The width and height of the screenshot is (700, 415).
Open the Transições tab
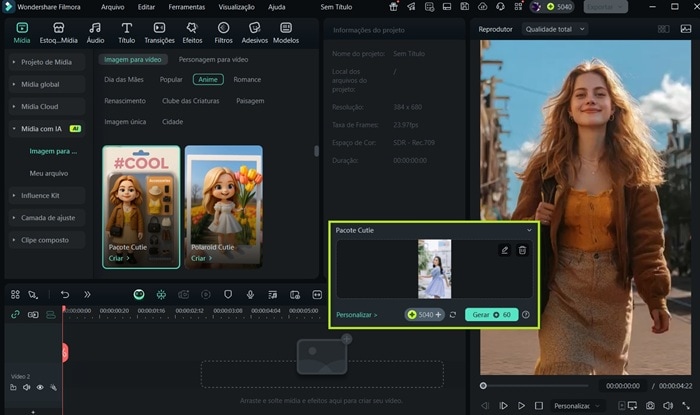point(159,33)
